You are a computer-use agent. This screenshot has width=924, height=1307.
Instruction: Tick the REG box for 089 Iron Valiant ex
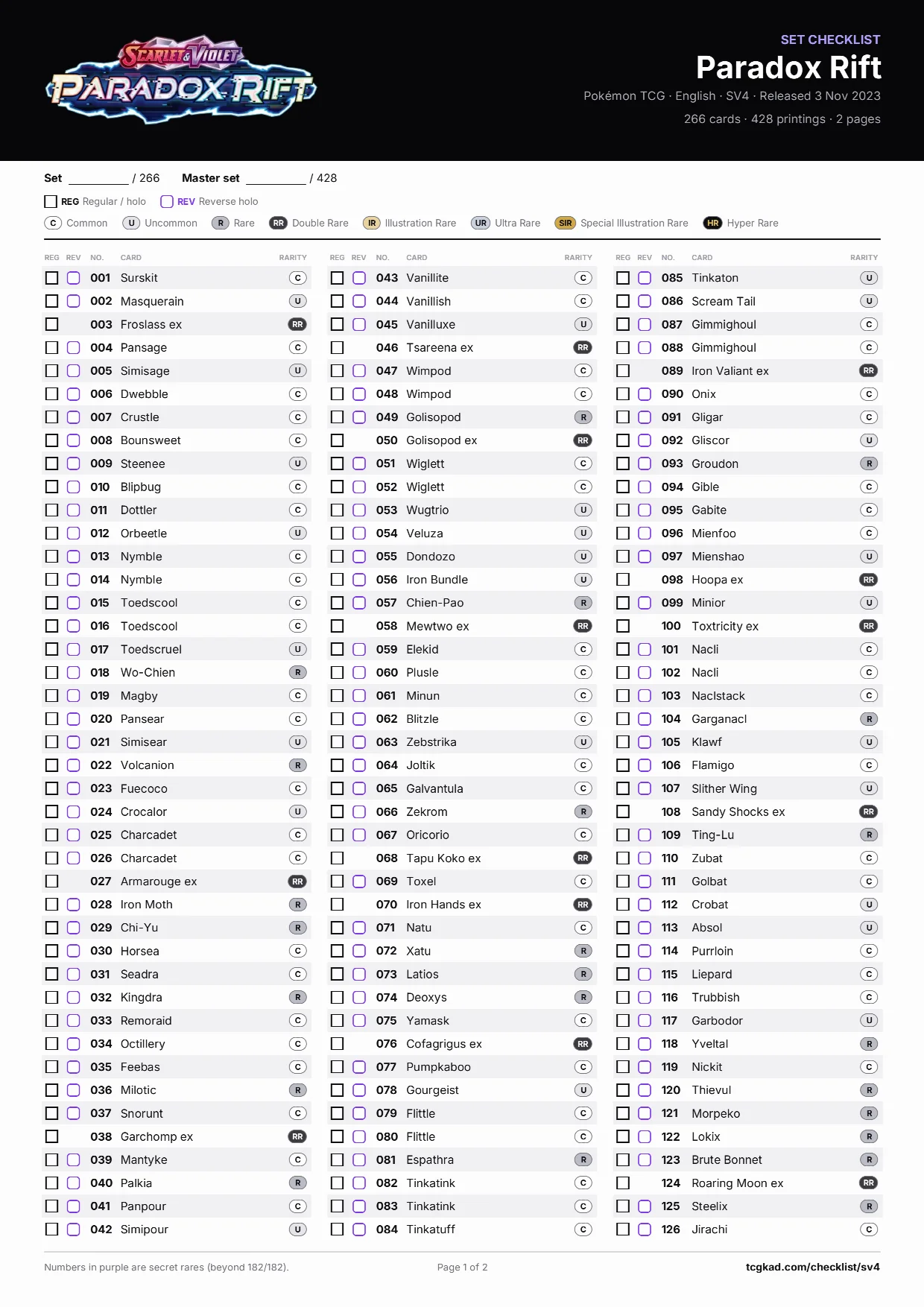click(623, 371)
